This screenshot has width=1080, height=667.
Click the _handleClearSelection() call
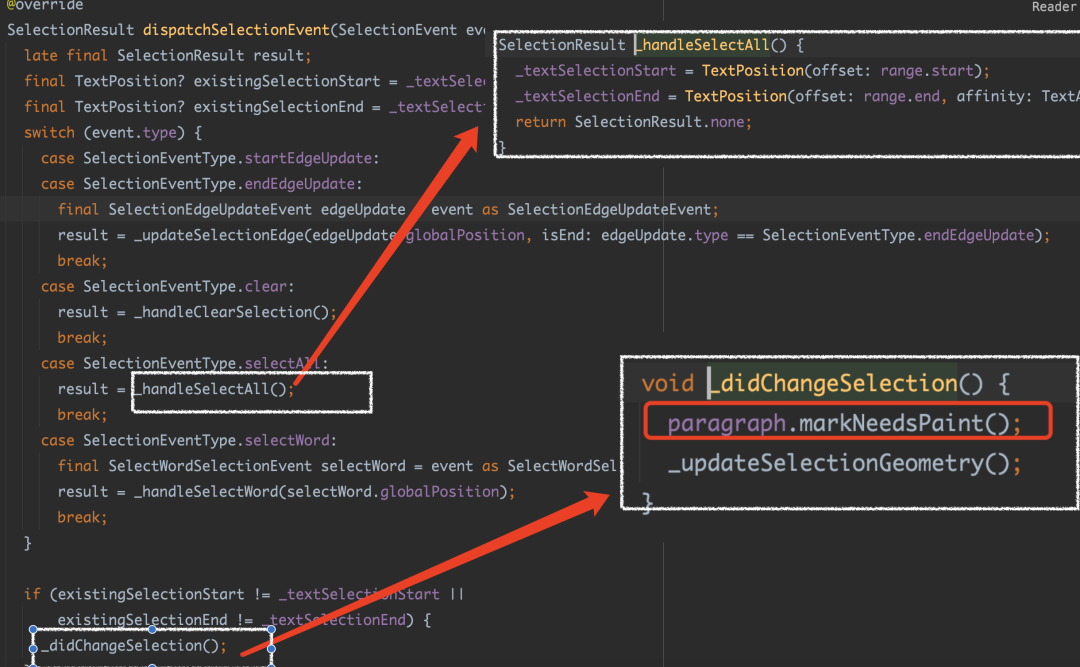tap(236, 312)
